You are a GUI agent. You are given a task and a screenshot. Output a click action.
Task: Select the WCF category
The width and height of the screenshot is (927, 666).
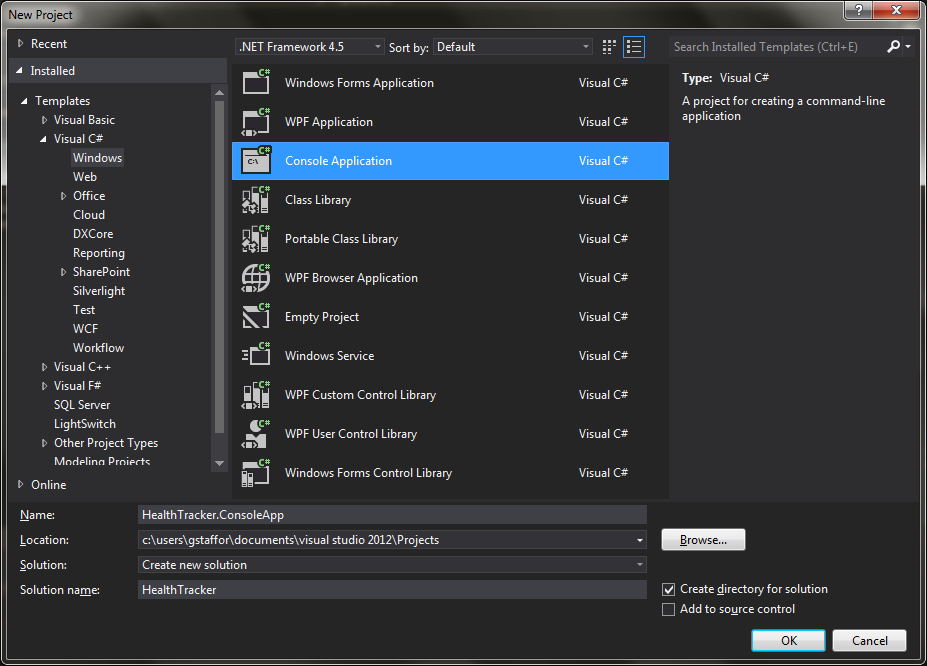(x=85, y=329)
